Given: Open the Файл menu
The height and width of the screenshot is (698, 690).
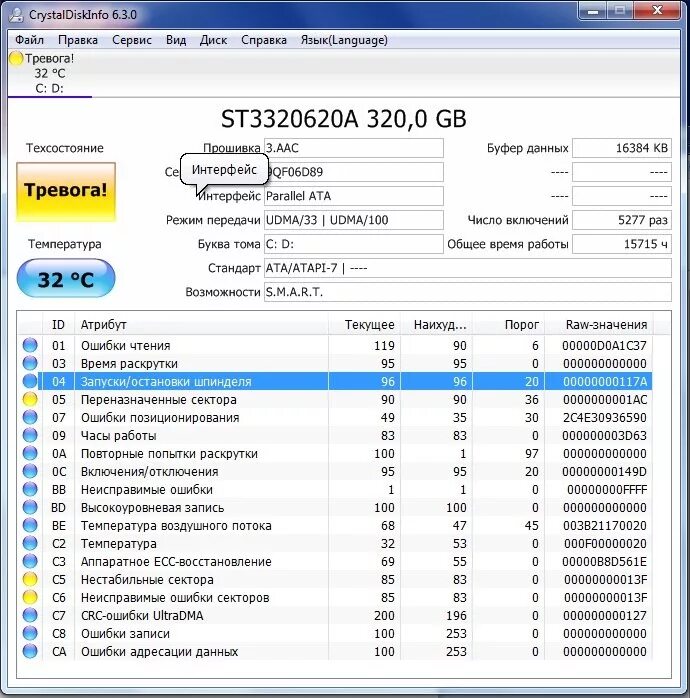Looking at the screenshot, I should 29,40.
